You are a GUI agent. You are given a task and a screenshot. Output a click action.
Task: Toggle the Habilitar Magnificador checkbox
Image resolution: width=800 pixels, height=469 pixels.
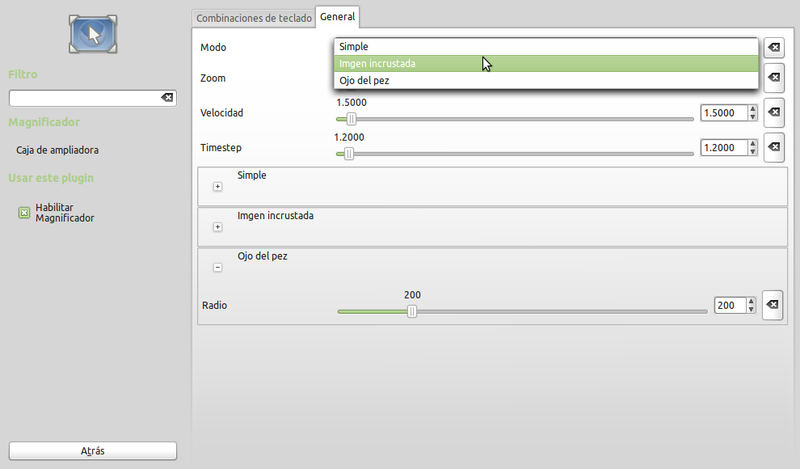25,212
